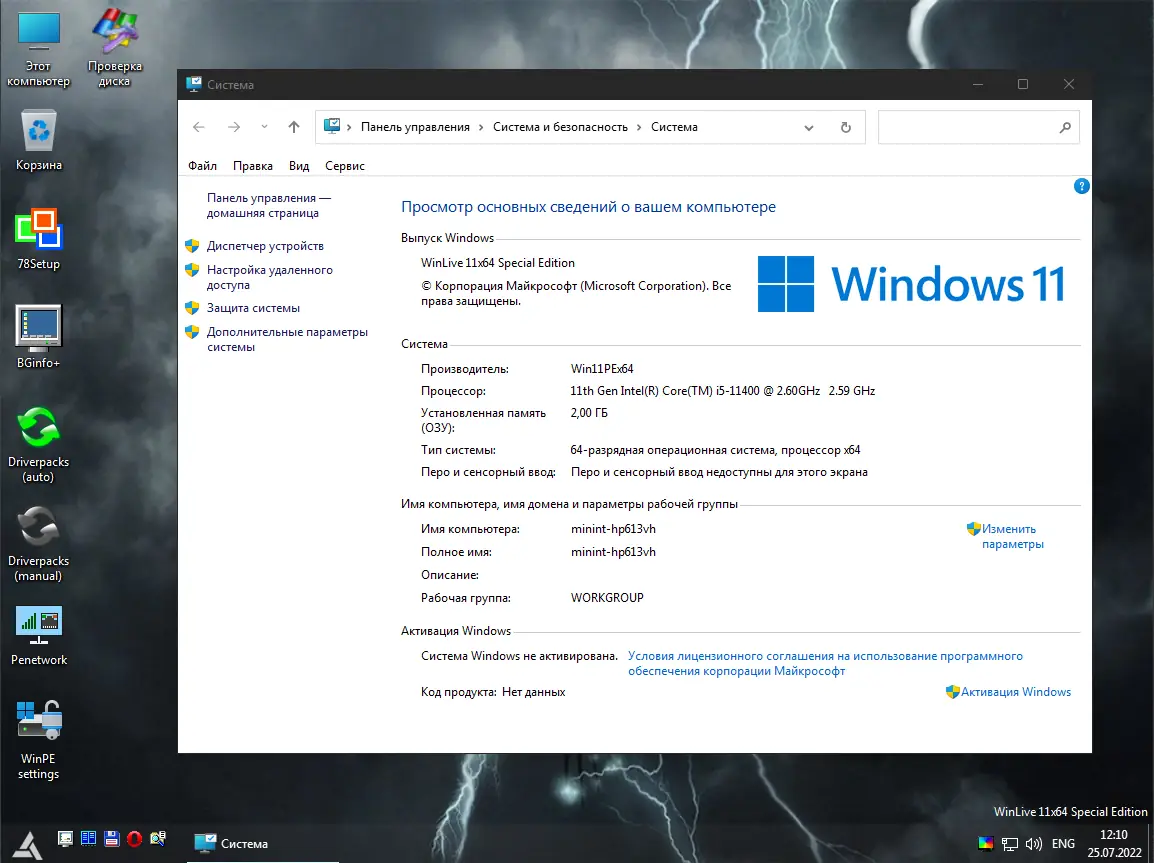This screenshot has width=1154, height=863.
Task: Open the speaker volume tray icon
Action: coord(1033,844)
